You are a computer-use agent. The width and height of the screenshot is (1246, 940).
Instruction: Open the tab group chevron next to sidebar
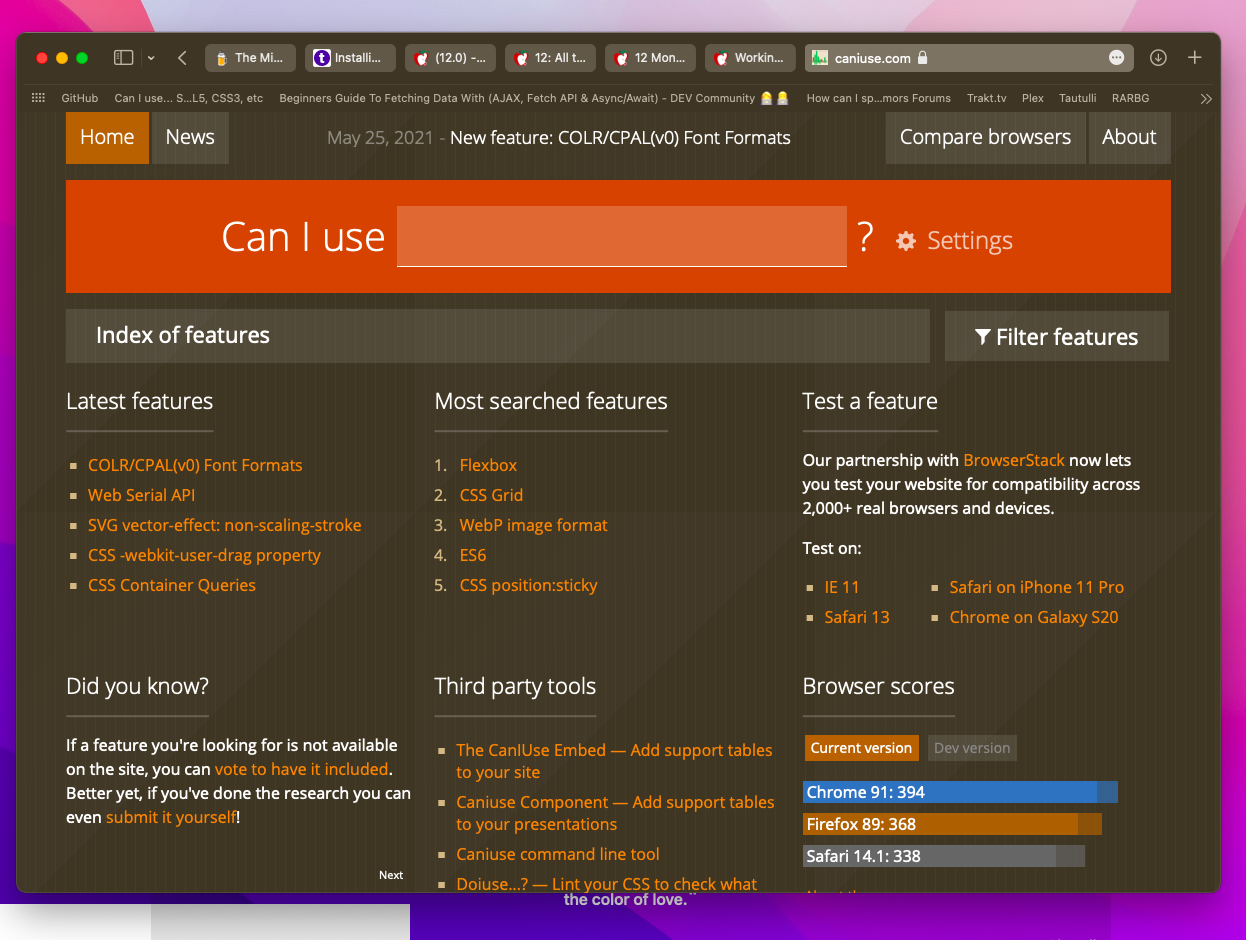point(151,58)
